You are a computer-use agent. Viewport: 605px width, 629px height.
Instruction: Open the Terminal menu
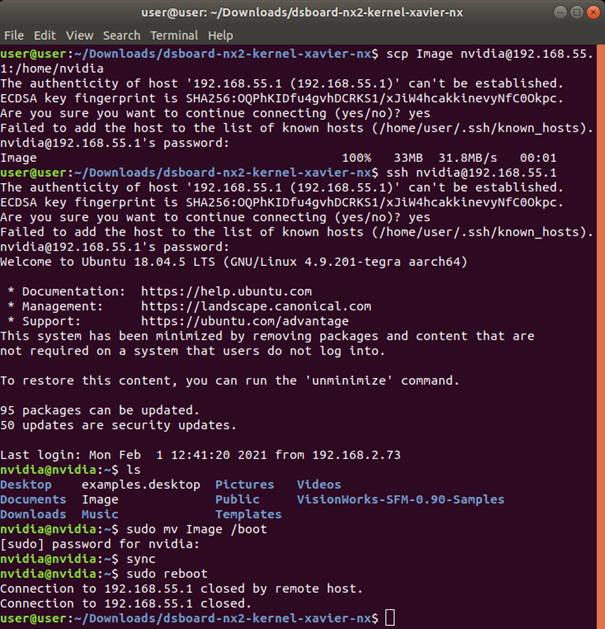174,35
